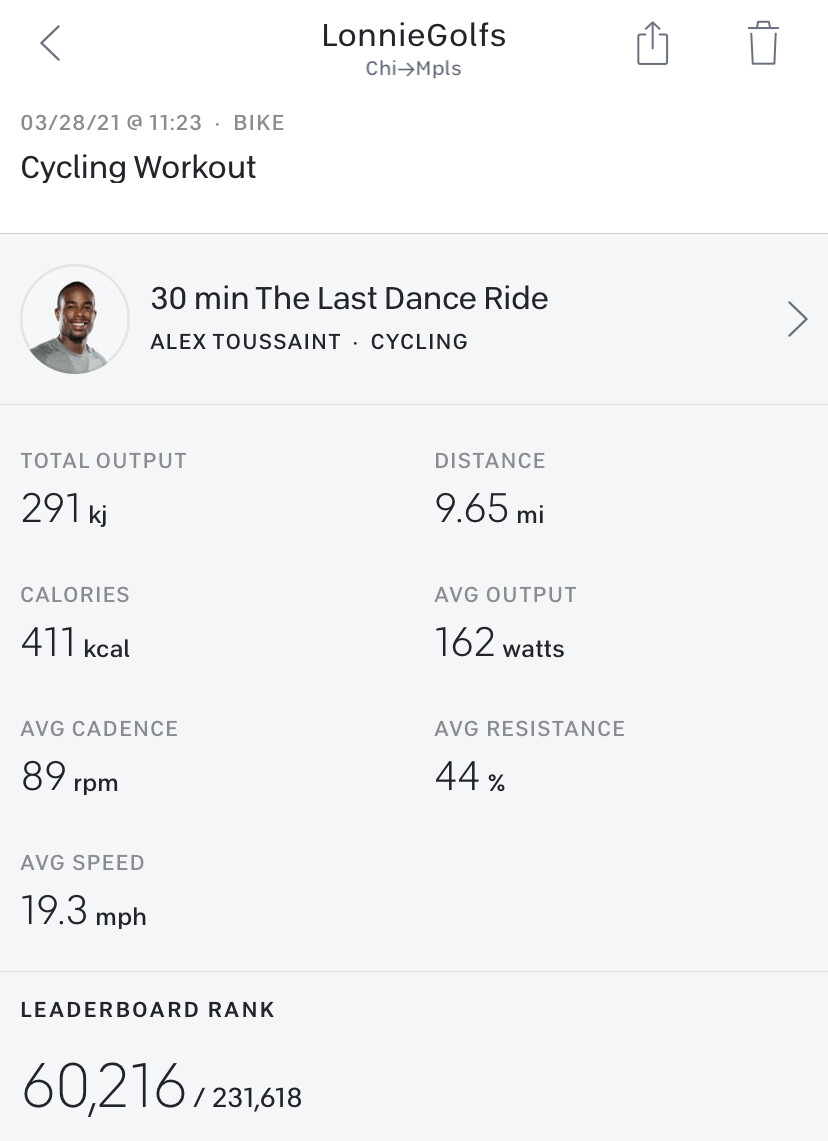828x1141 pixels.
Task: Open the 30 min The Last Dance Ride
Action: [x=349, y=298]
